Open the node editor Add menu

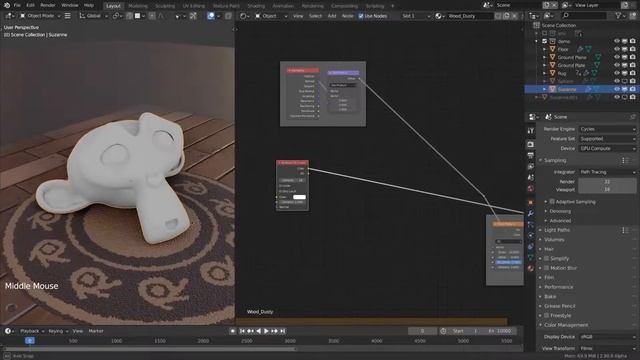(332, 16)
